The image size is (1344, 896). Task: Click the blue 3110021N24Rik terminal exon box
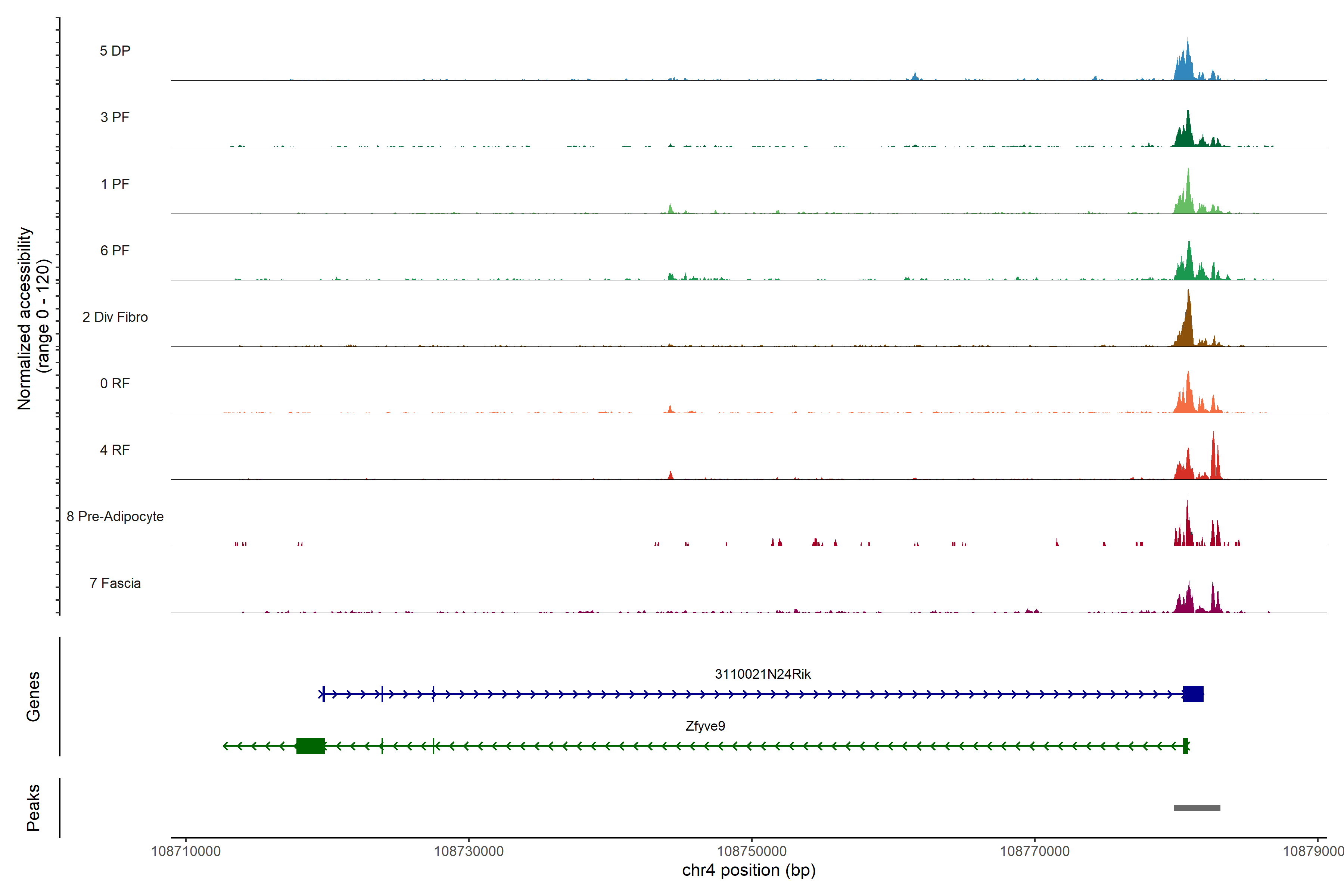(x=1193, y=694)
